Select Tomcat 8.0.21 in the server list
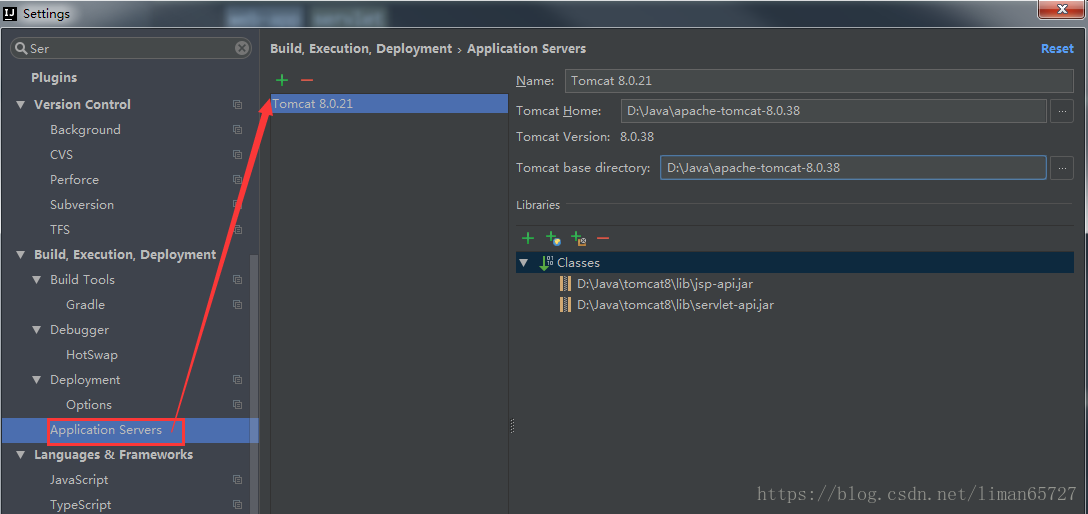The height and width of the screenshot is (514, 1088). tap(389, 104)
